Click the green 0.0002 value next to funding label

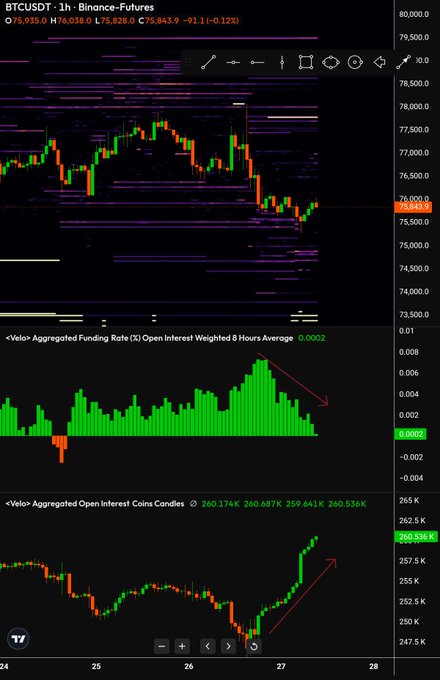[x=312, y=338]
